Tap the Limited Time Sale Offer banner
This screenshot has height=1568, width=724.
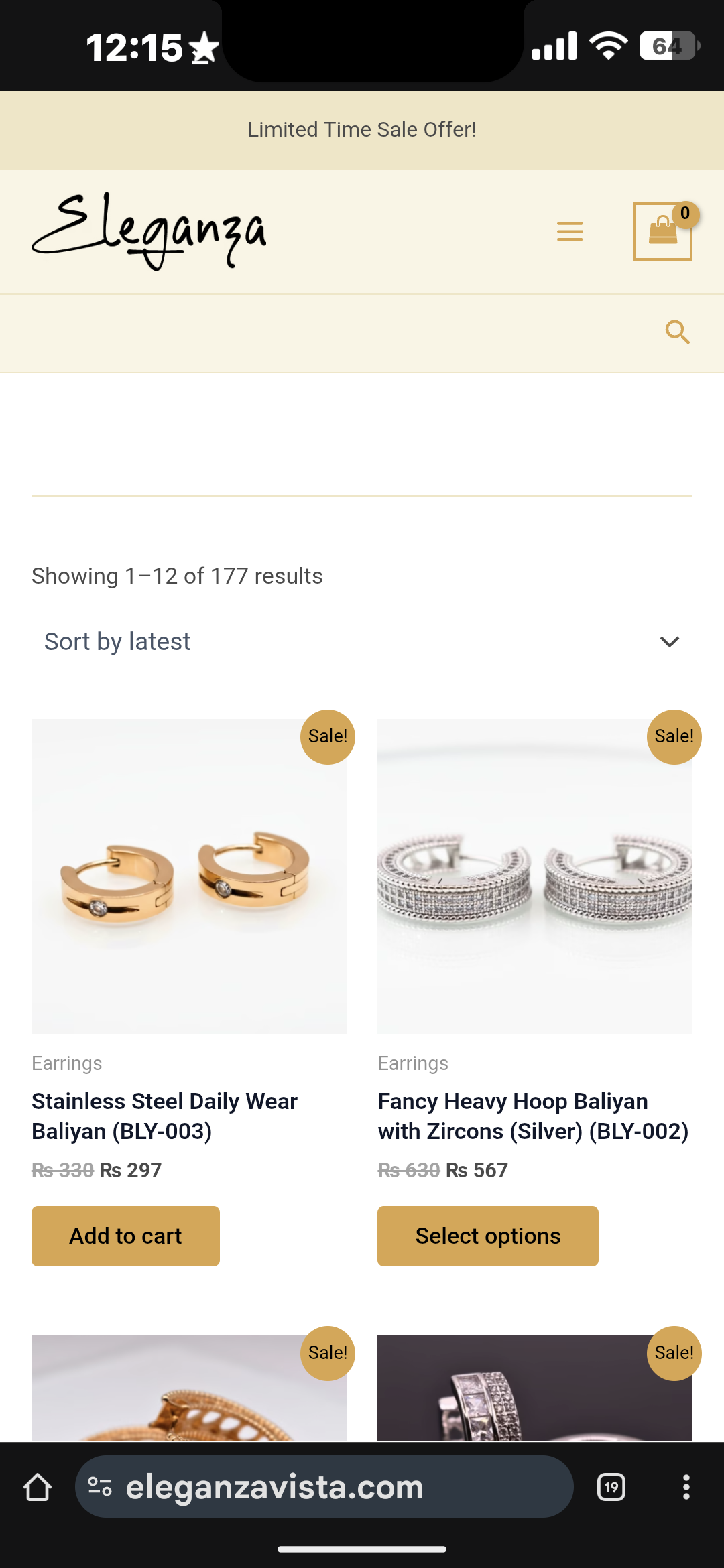point(362,129)
